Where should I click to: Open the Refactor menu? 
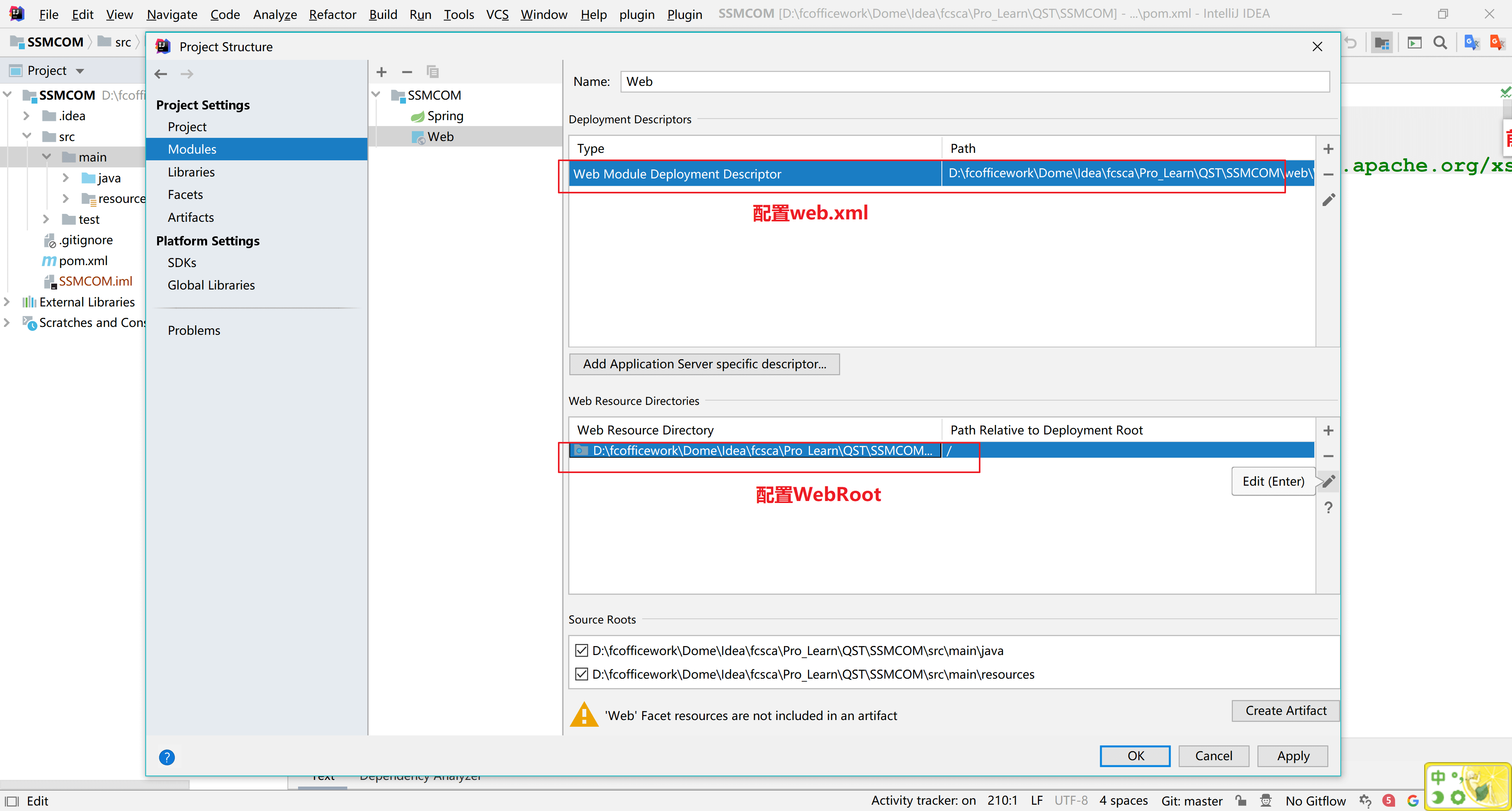coord(332,14)
